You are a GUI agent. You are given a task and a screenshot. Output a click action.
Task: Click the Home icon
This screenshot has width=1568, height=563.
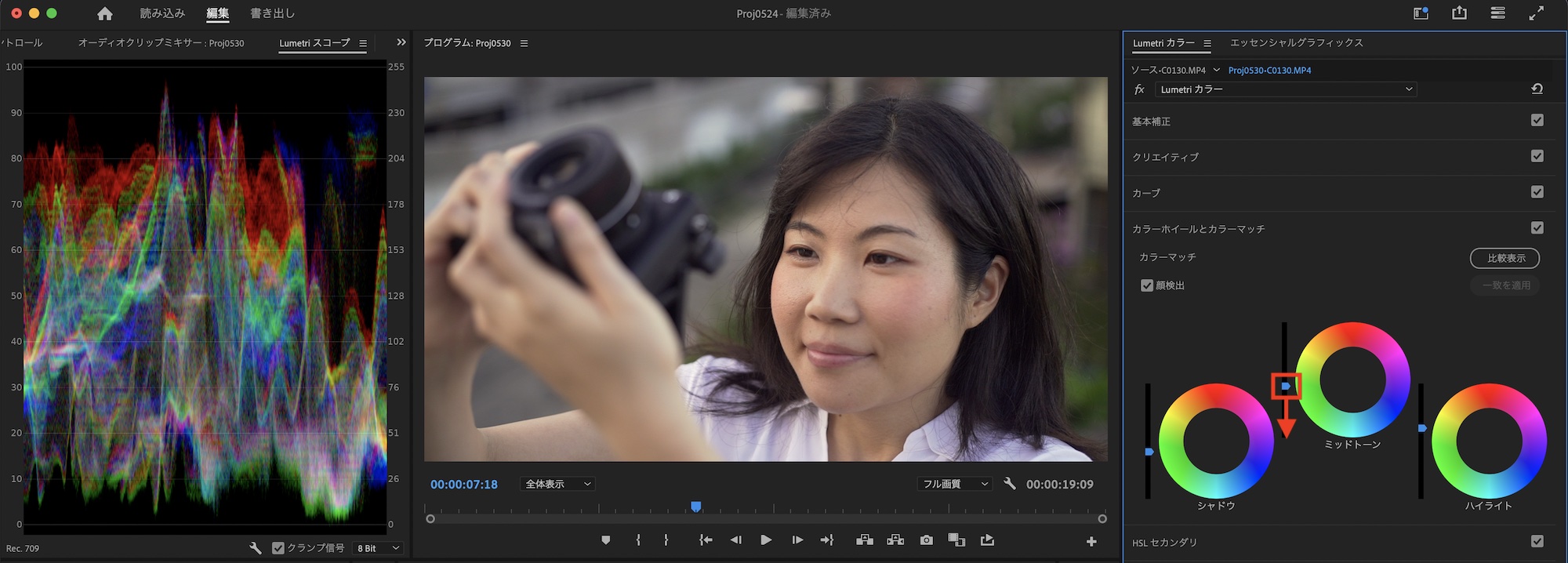pyautogui.click(x=105, y=14)
